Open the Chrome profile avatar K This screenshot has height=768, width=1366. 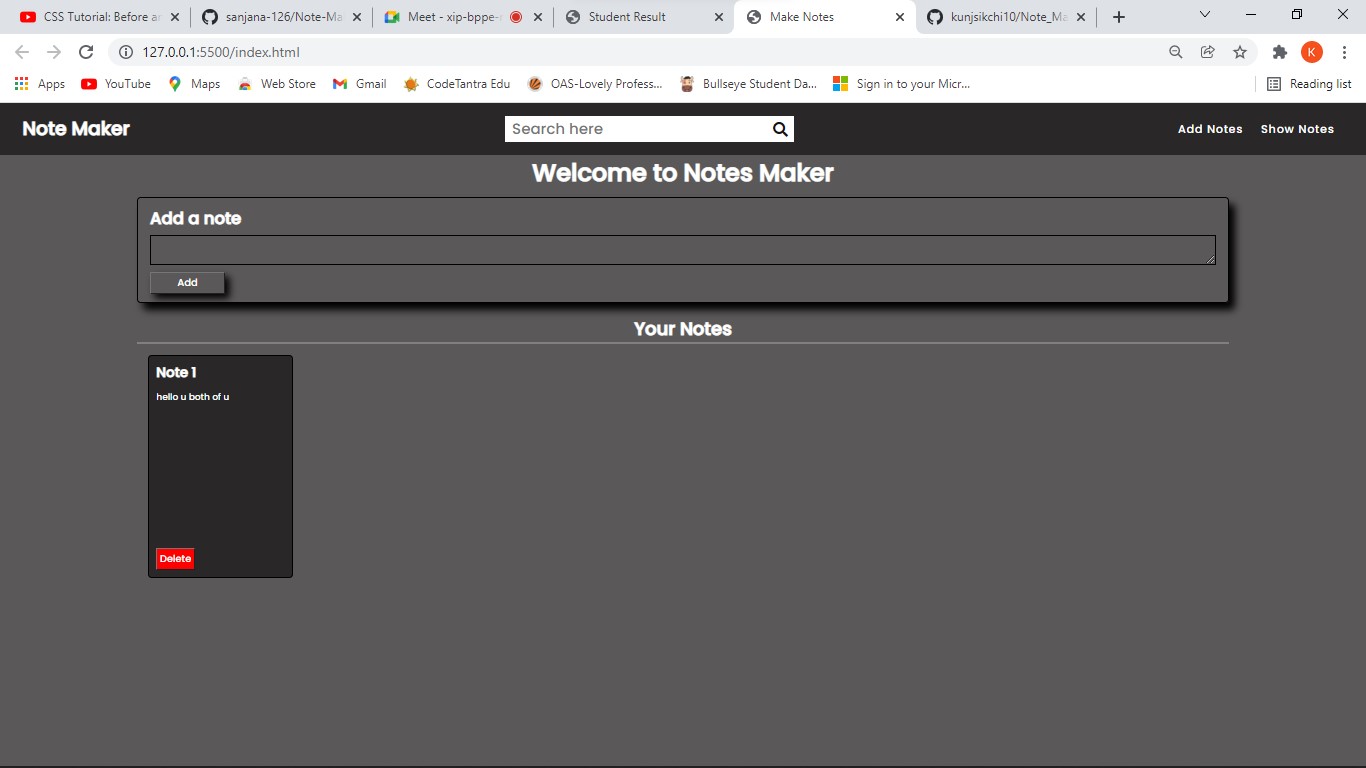point(1312,52)
